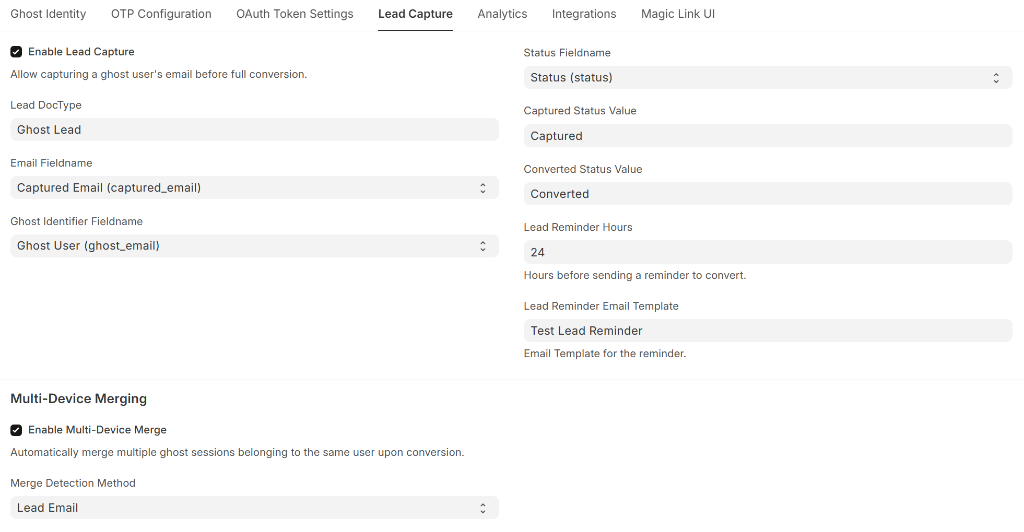Click the Lead DocType field
This screenshot has height=532, width=1024.
coord(255,130)
